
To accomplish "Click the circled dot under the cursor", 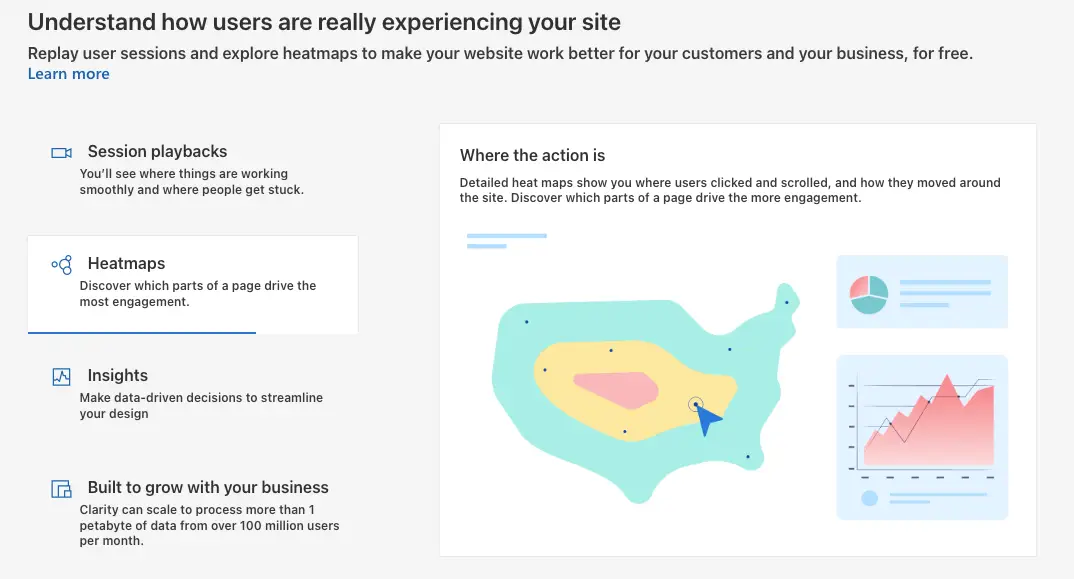I will click(x=695, y=404).
